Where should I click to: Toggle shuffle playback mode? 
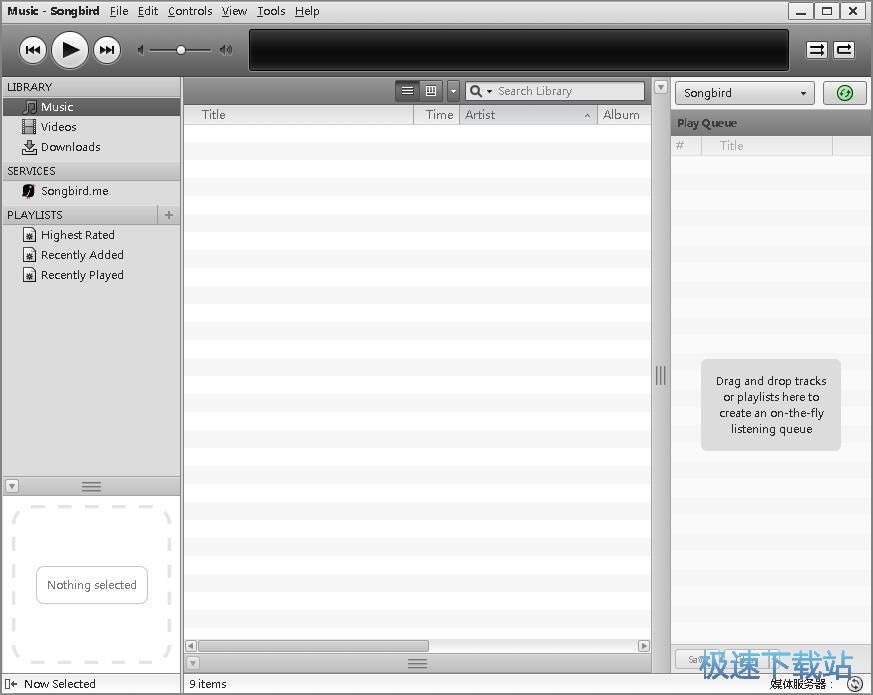[817, 50]
